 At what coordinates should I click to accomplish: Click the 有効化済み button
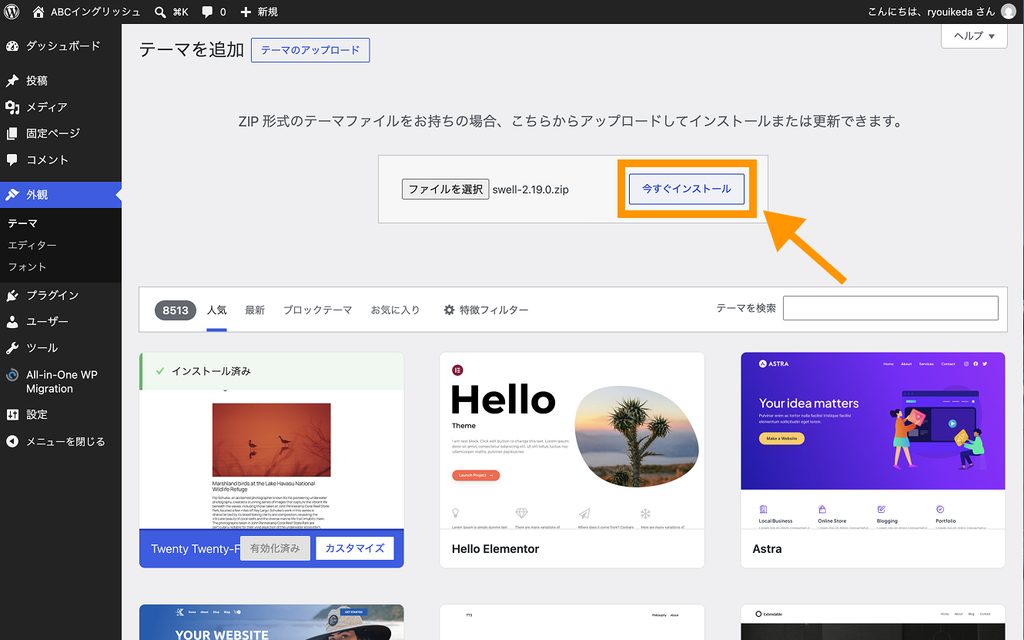[275, 548]
